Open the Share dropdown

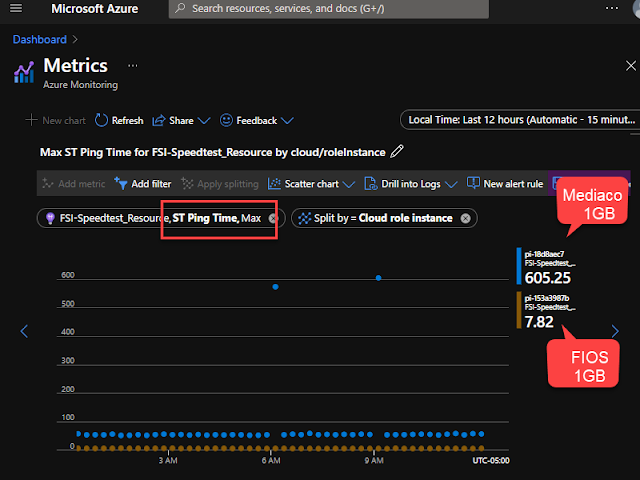181,120
